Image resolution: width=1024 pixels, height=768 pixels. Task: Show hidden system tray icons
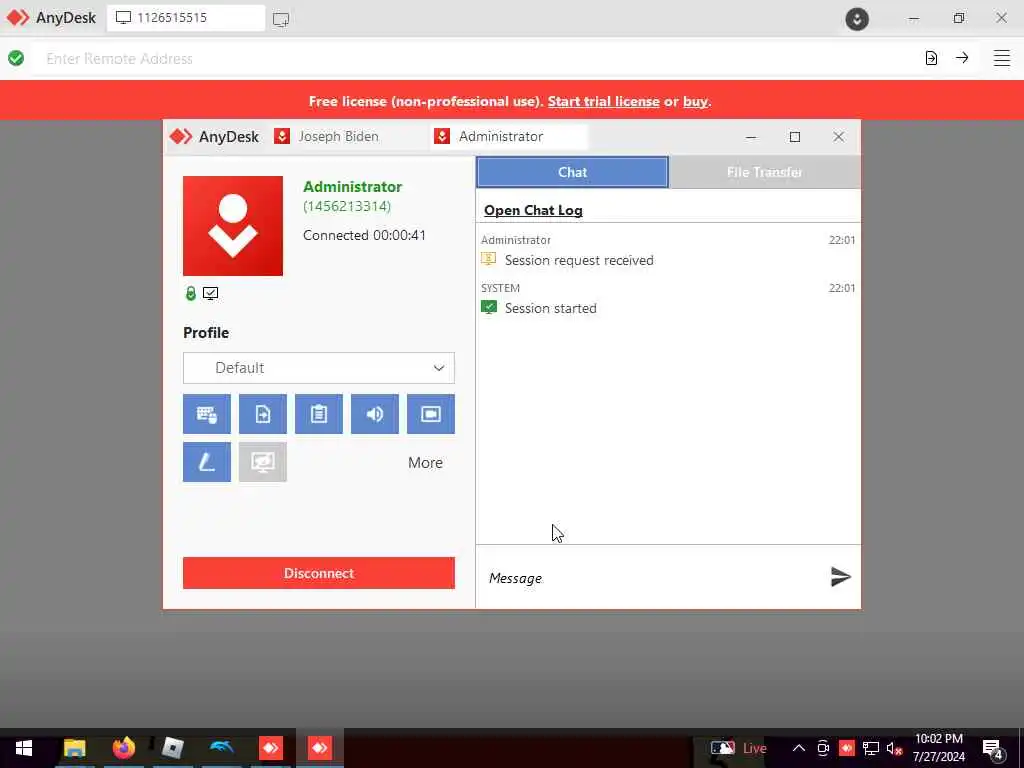click(799, 748)
